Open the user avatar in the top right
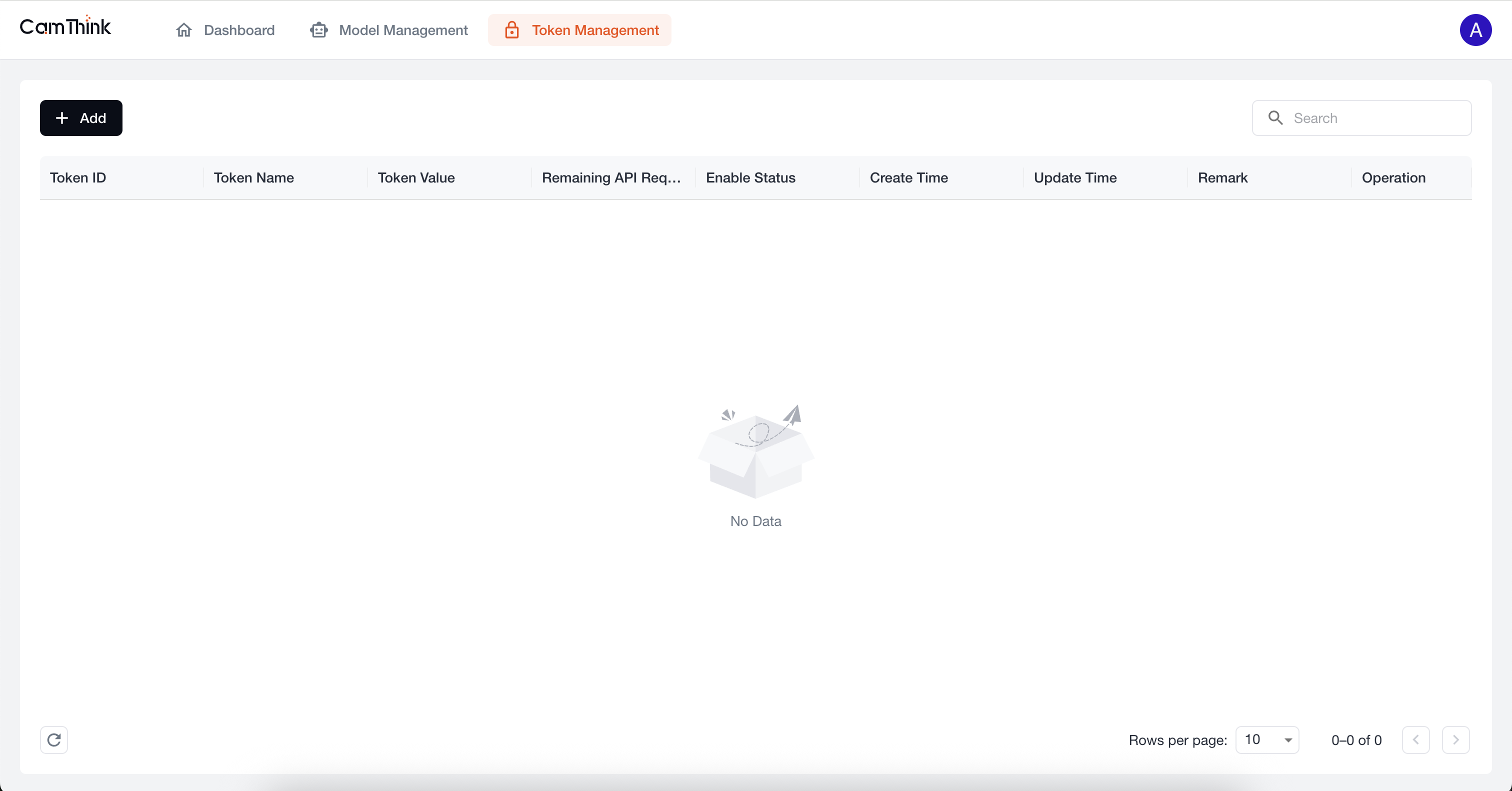Viewport: 1512px width, 791px height. coord(1475,30)
